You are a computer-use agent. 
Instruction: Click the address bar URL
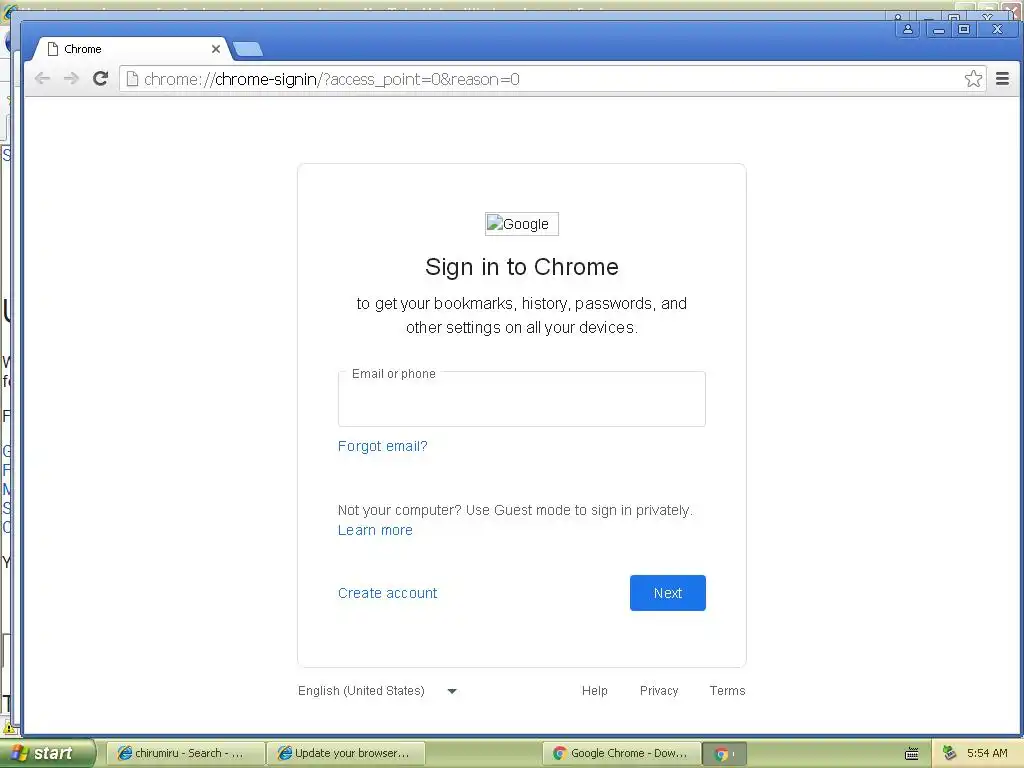pyautogui.click(x=332, y=79)
